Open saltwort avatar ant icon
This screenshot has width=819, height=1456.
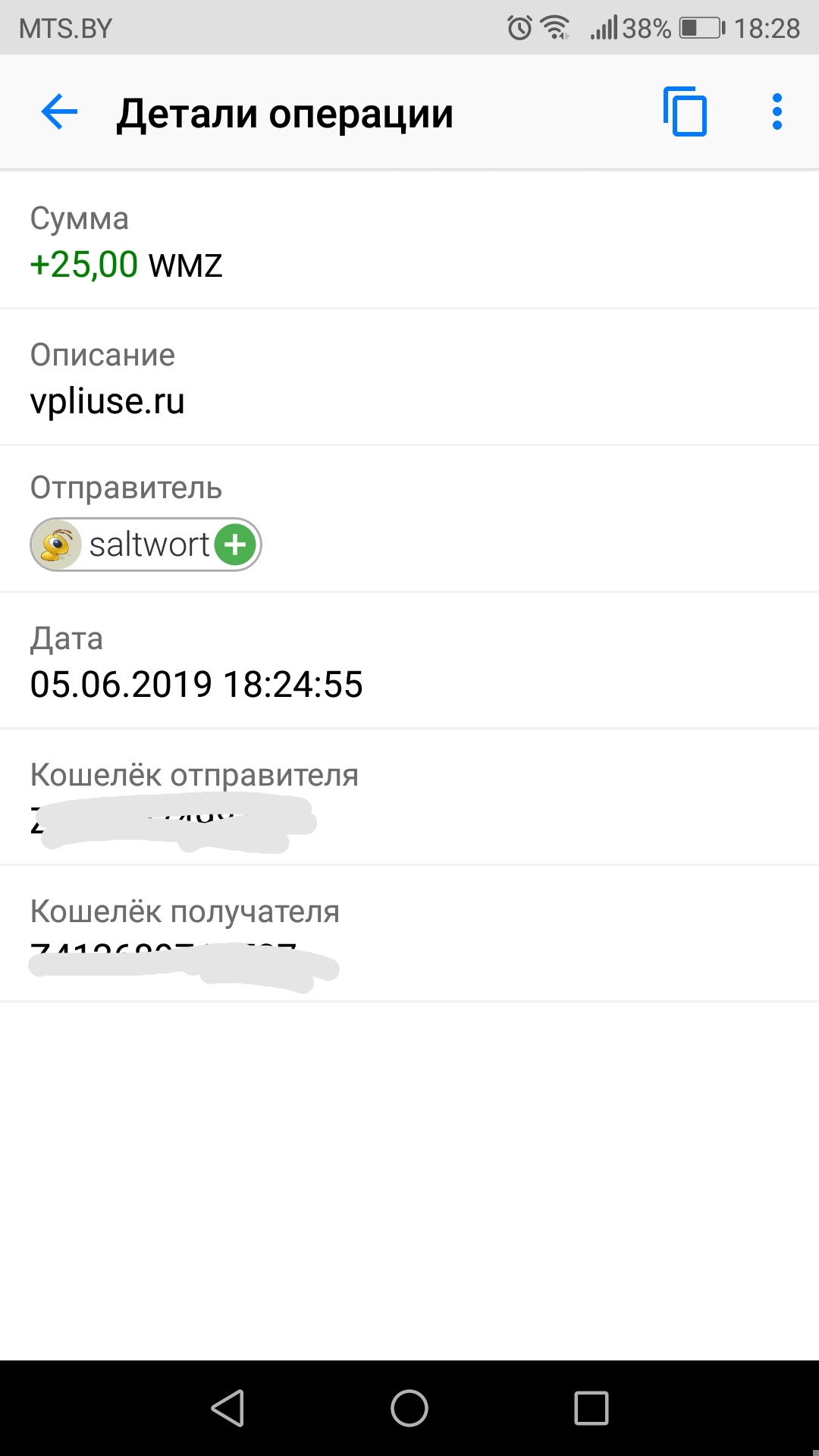pos(58,544)
